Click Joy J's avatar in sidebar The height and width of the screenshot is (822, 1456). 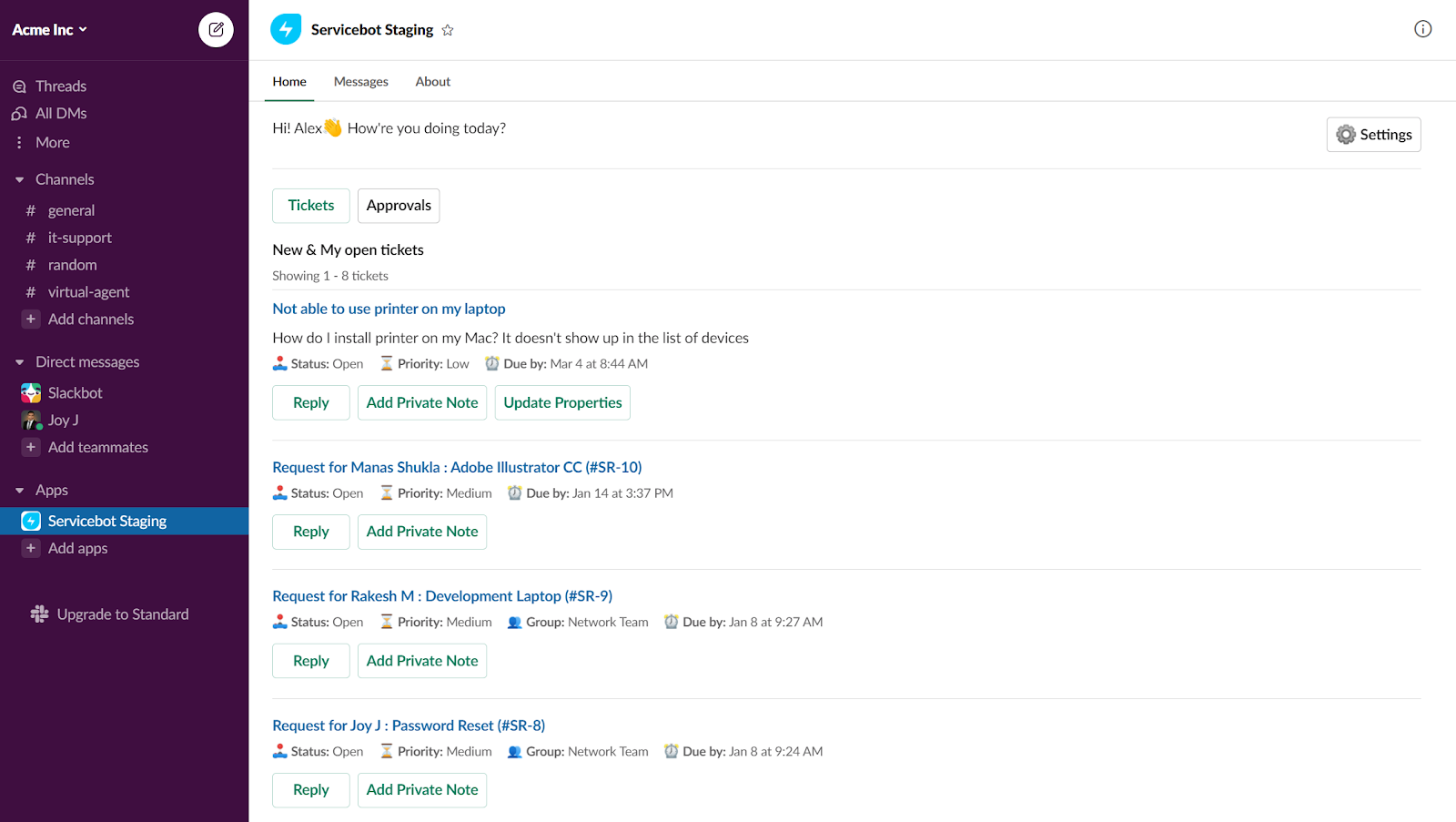31,421
